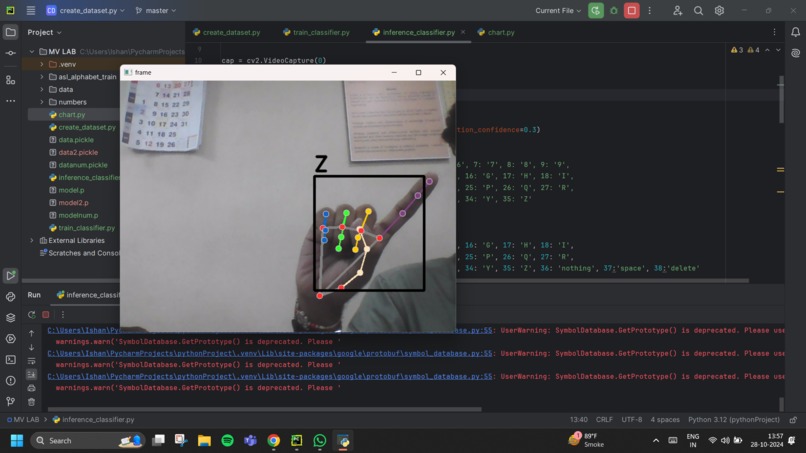Open editor tabs more options

[x=774, y=32]
